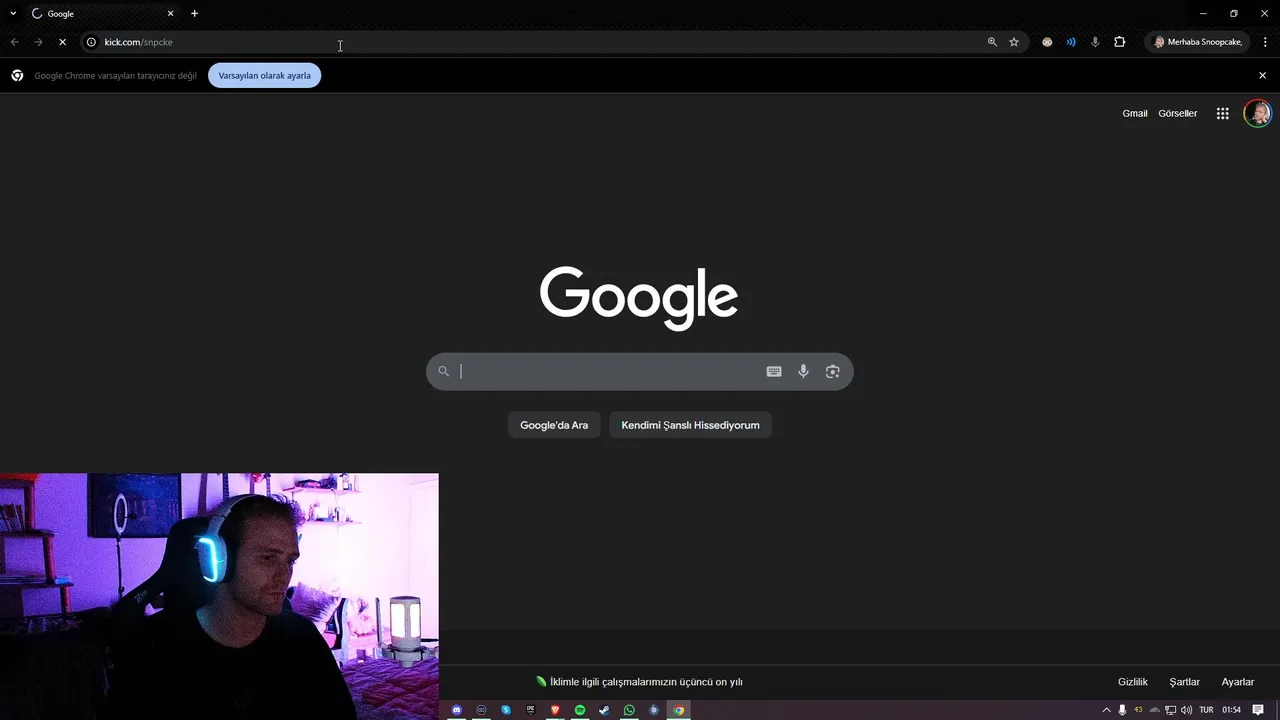This screenshot has width=1280, height=720.
Task: Close the Google tab
Action: 170,14
